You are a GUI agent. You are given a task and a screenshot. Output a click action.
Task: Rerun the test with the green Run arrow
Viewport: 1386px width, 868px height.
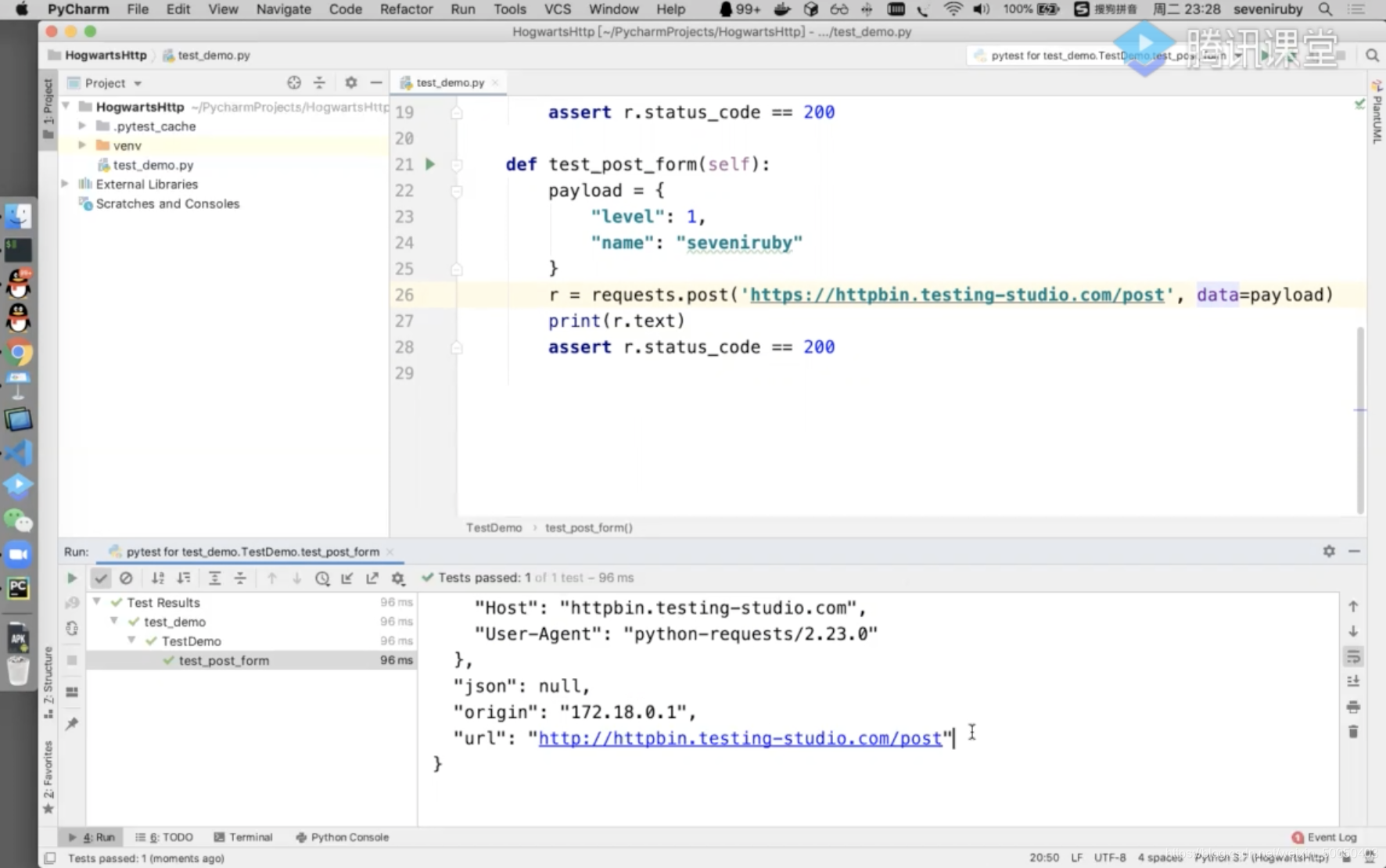72,578
